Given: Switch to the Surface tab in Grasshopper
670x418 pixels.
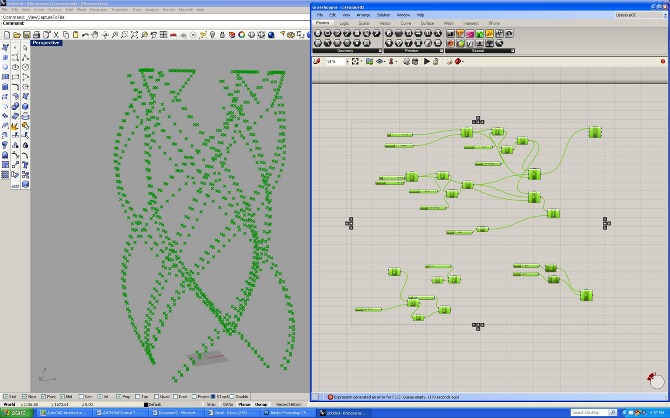Looking at the screenshot, I should [x=427, y=23].
